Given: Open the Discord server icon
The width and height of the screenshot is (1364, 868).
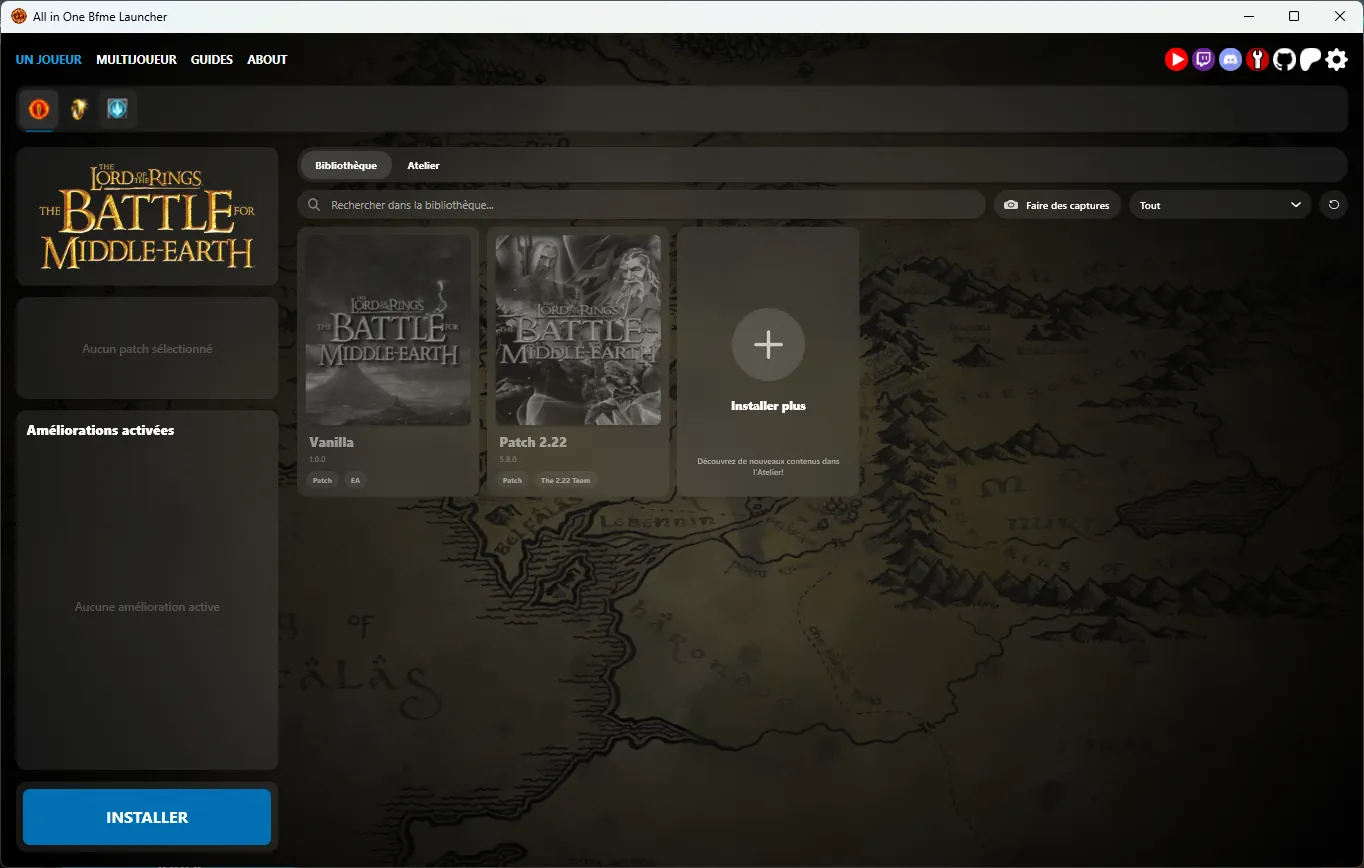Looking at the screenshot, I should (x=1230, y=60).
